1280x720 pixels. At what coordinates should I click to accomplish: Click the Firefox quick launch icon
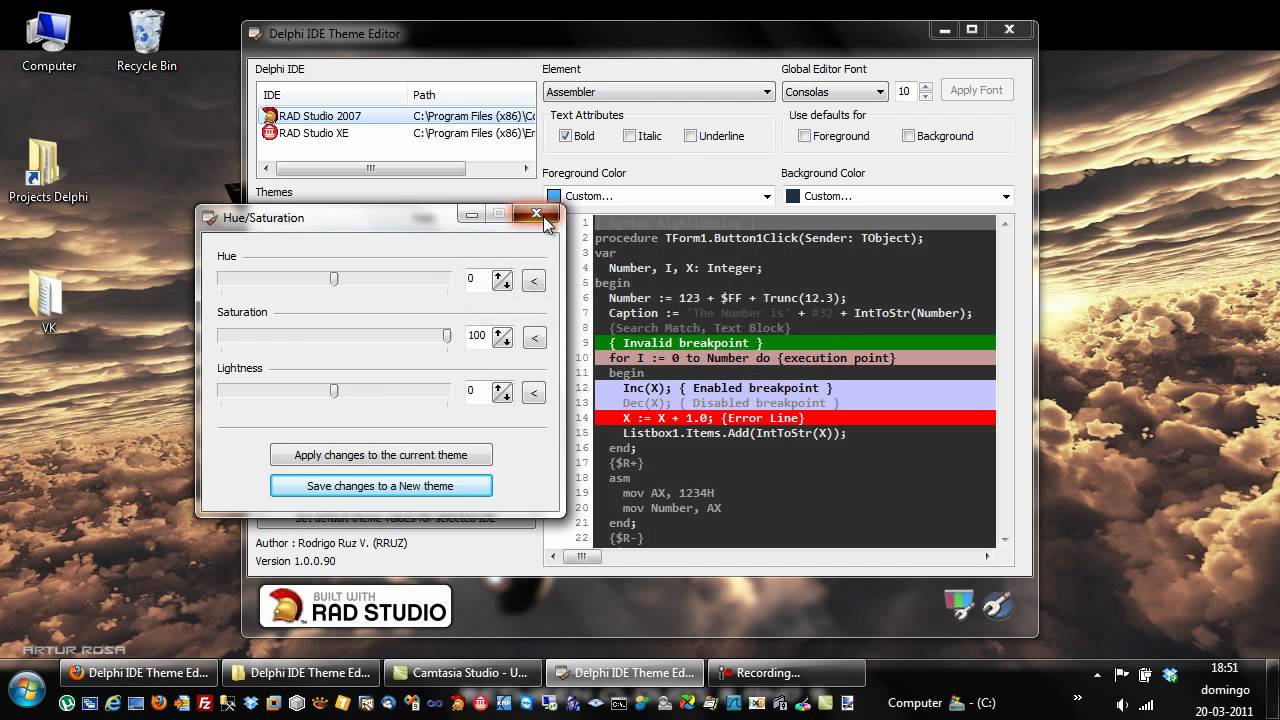(159, 703)
